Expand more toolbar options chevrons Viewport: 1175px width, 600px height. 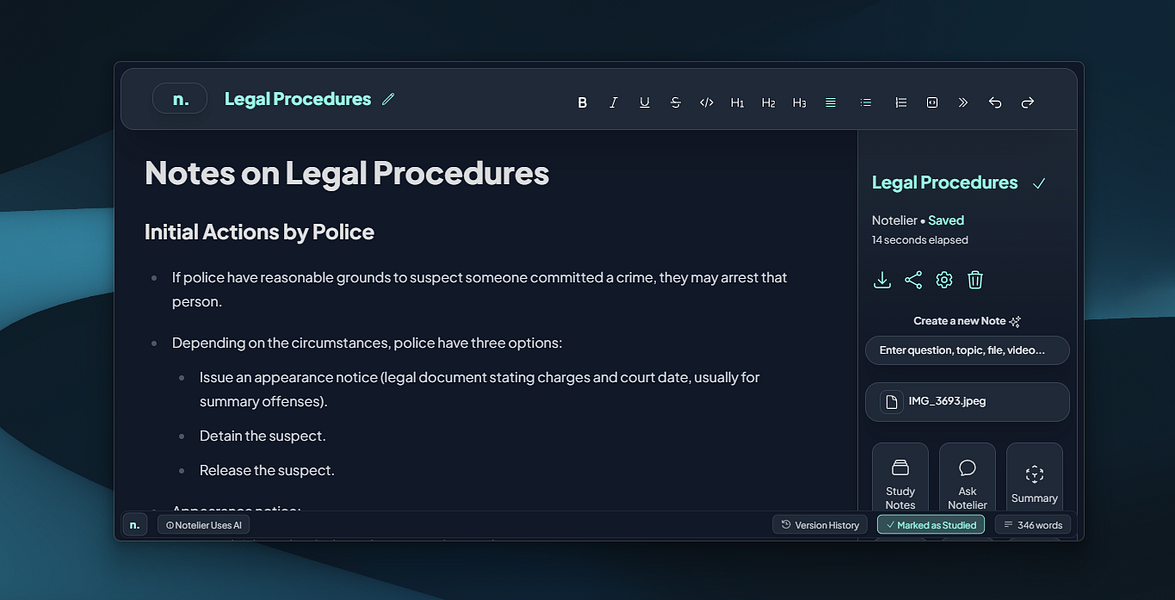[963, 103]
